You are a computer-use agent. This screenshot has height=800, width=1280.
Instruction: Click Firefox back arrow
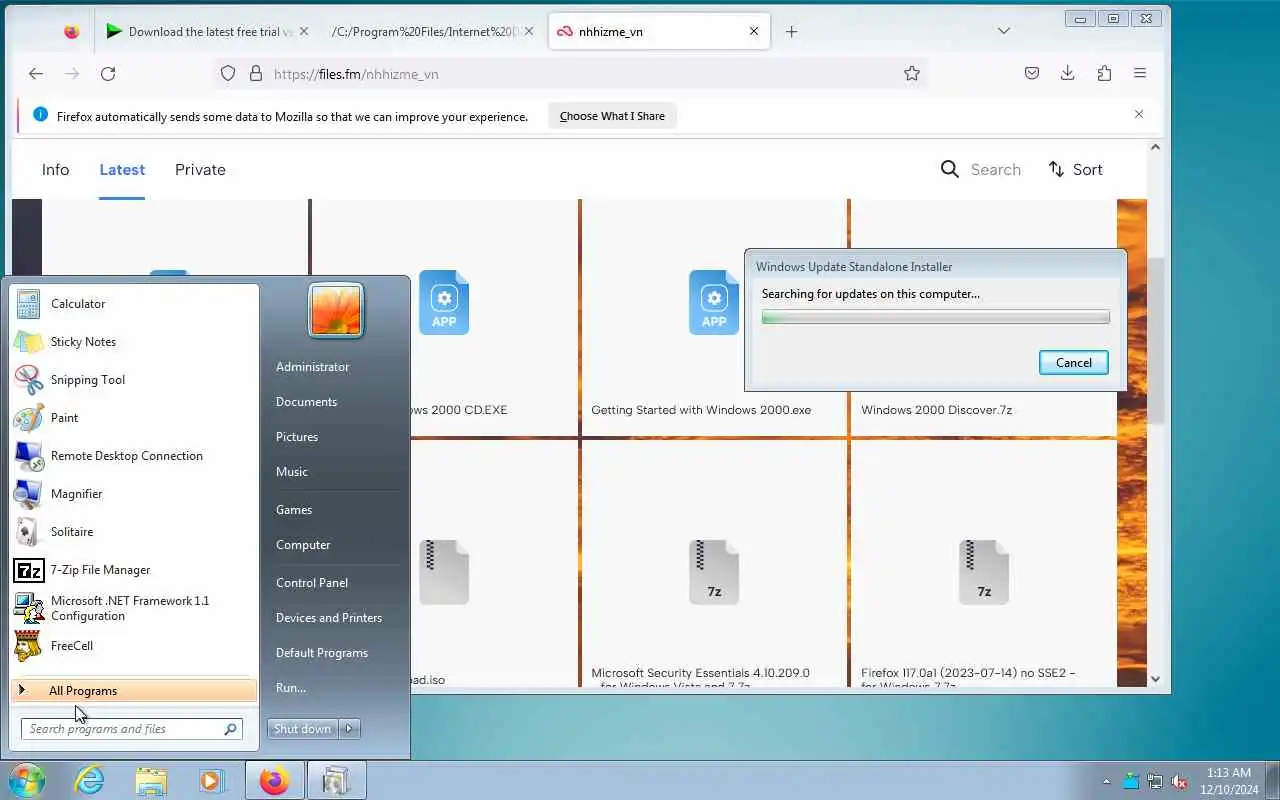coord(36,73)
